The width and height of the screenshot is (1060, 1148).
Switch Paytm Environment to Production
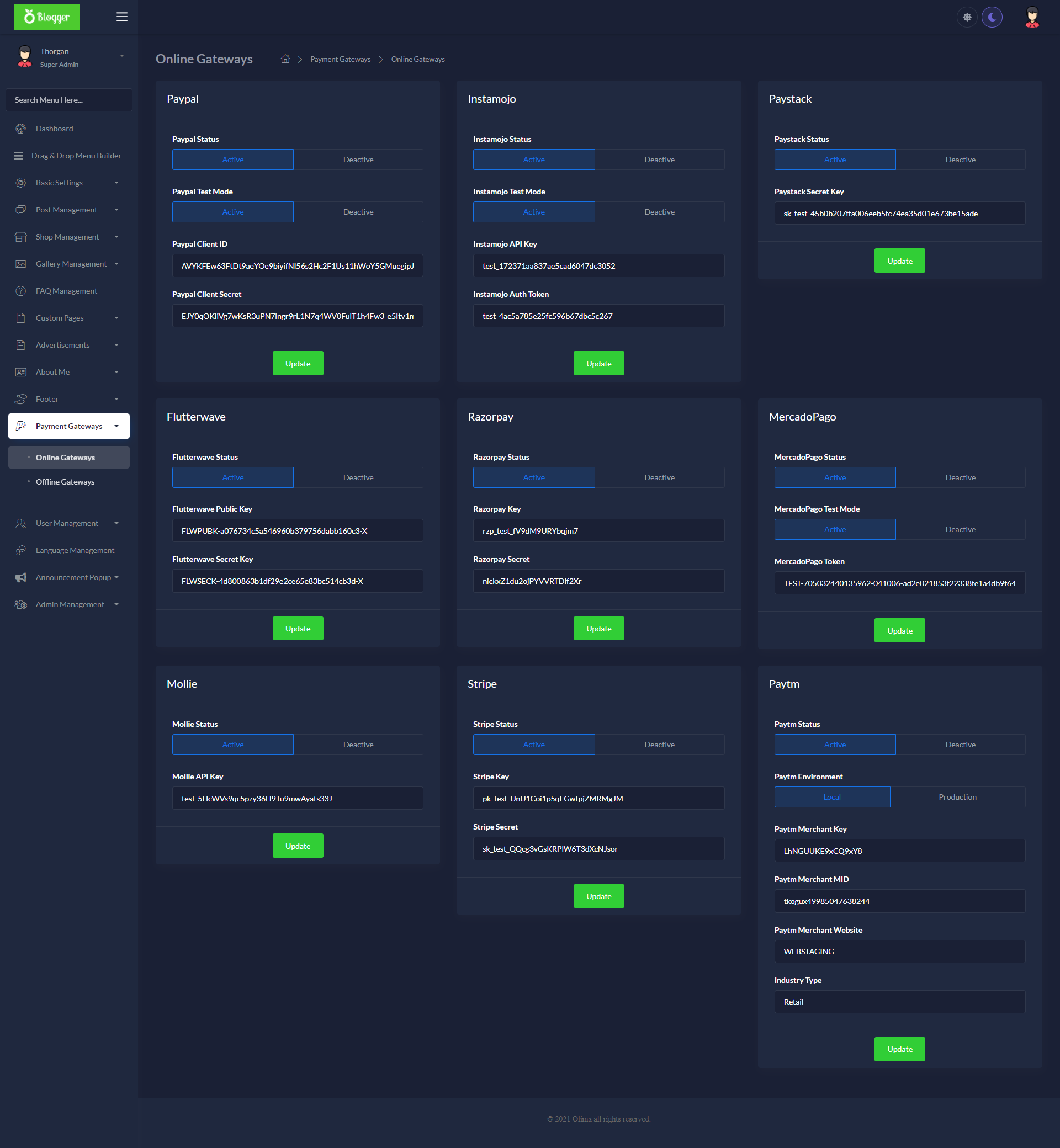957,797
